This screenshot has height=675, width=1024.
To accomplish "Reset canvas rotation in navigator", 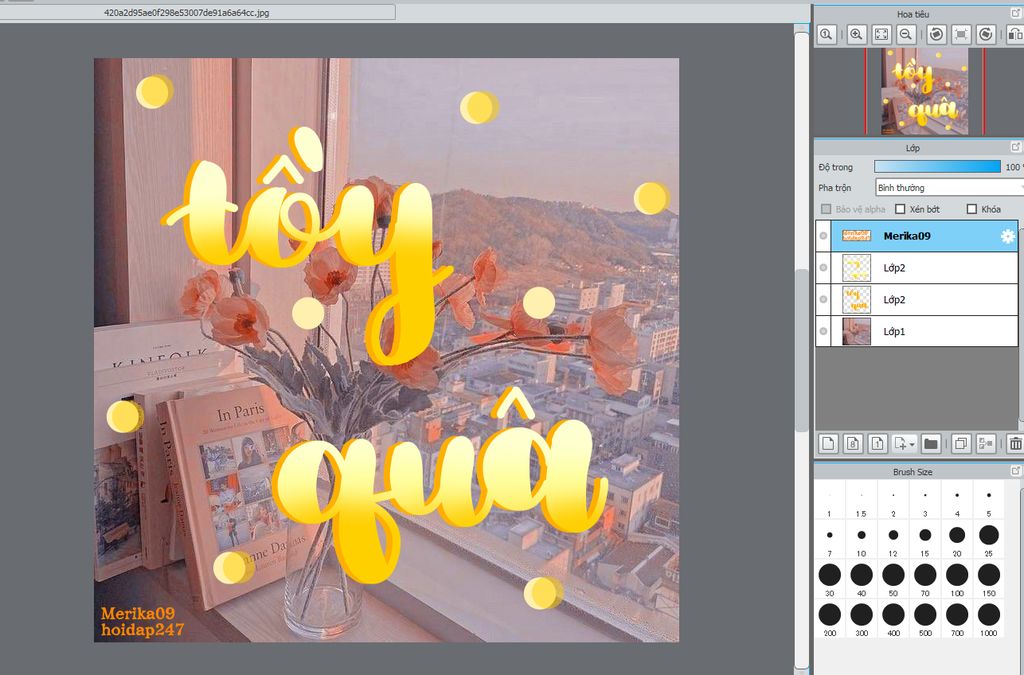I will click(961, 34).
